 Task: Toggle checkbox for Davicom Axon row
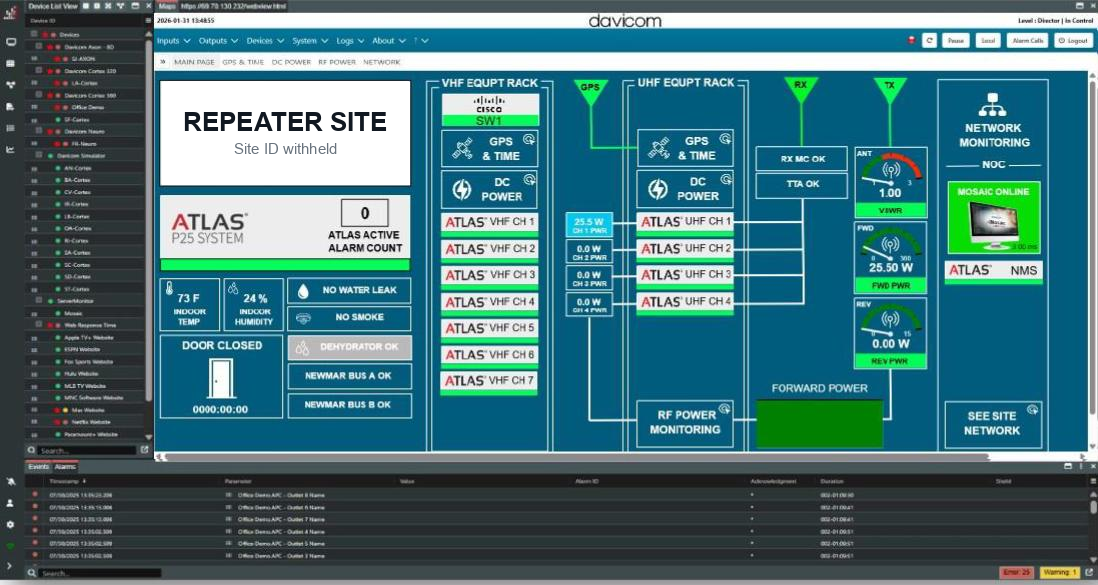point(39,46)
